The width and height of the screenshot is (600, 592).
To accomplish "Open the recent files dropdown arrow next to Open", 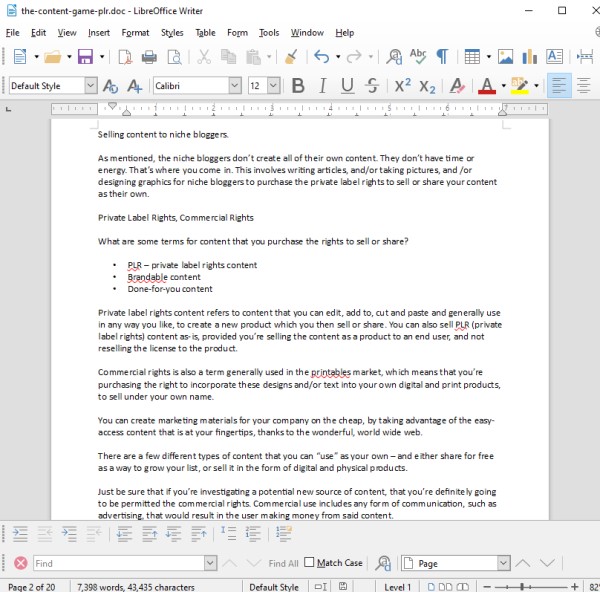I will pos(69,57).
